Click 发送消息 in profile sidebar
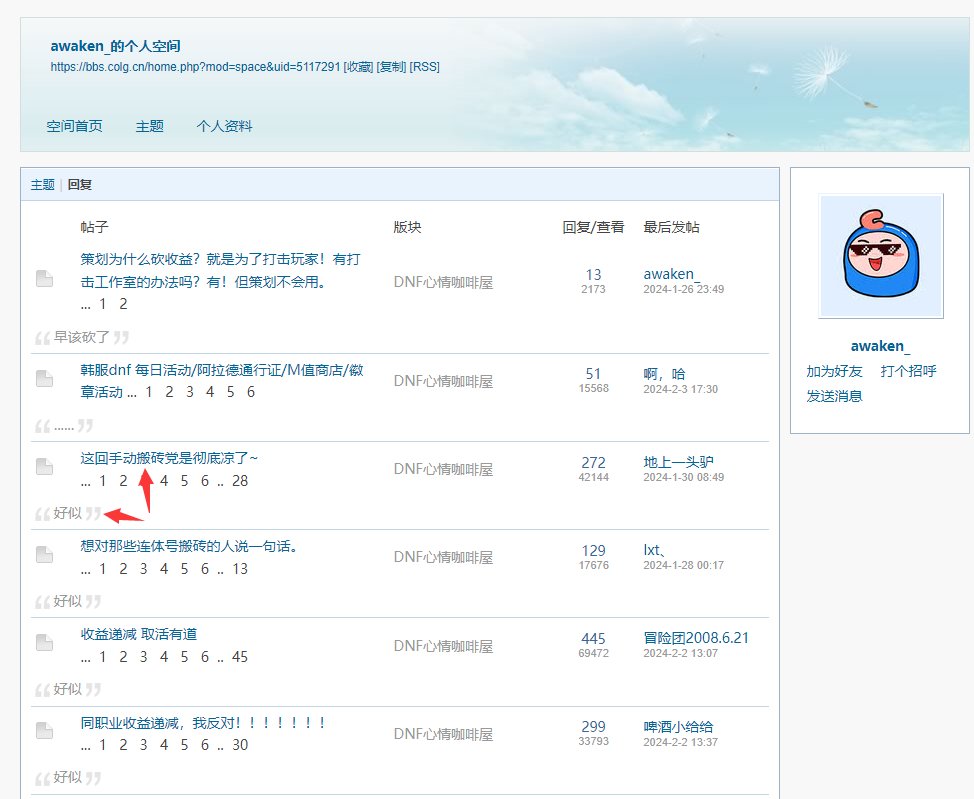This screenshot has width=974, height=799. click(834, 396)
